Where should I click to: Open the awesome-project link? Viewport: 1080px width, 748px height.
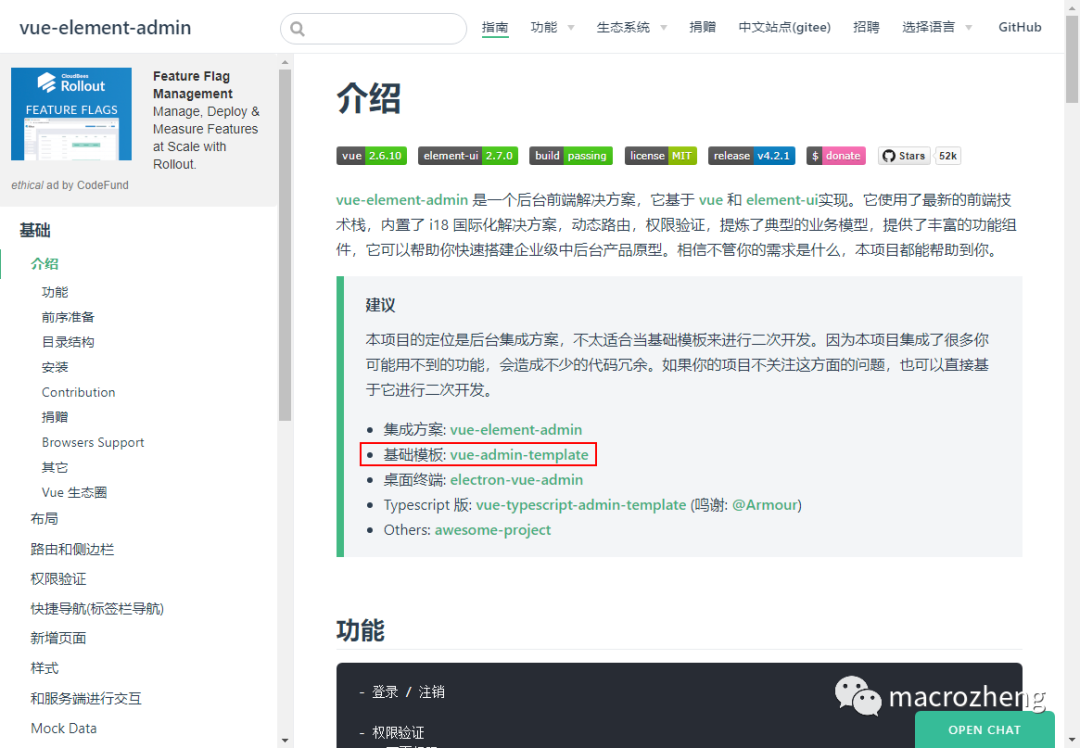click(492, 530)
